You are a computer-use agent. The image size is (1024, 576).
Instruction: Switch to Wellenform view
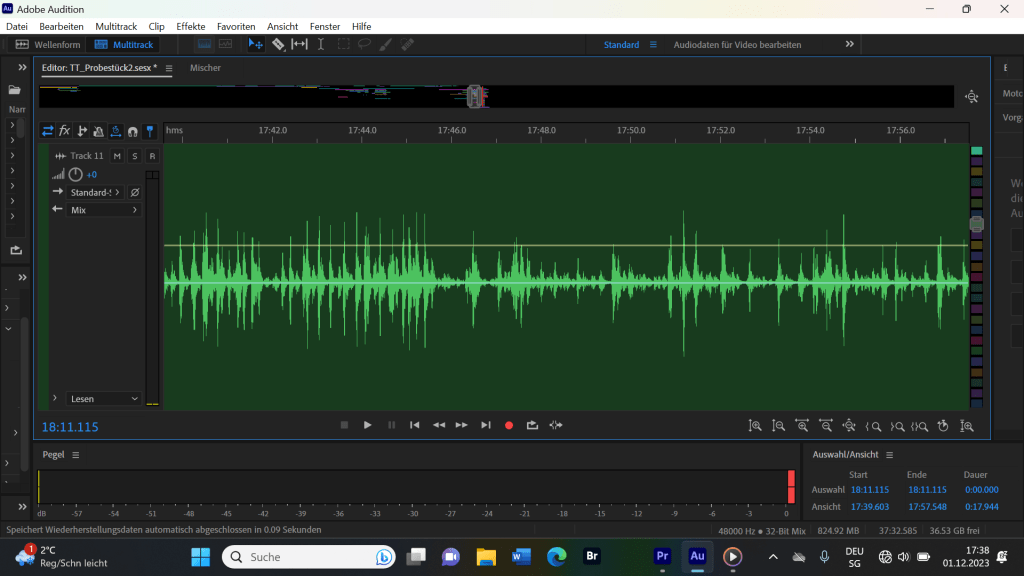pos(48,44)
